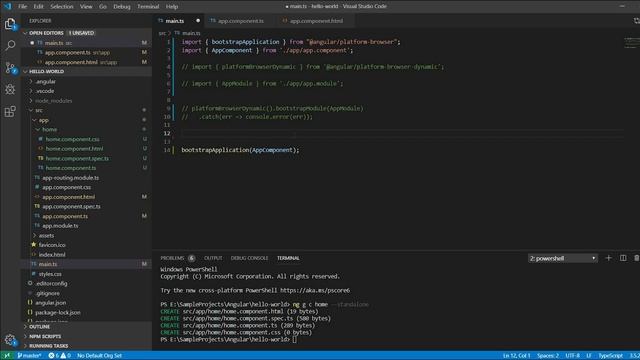Open the Extensions view in activity bar
The image size is (640, 360).
pyautogui.click(x=10, y=111)
